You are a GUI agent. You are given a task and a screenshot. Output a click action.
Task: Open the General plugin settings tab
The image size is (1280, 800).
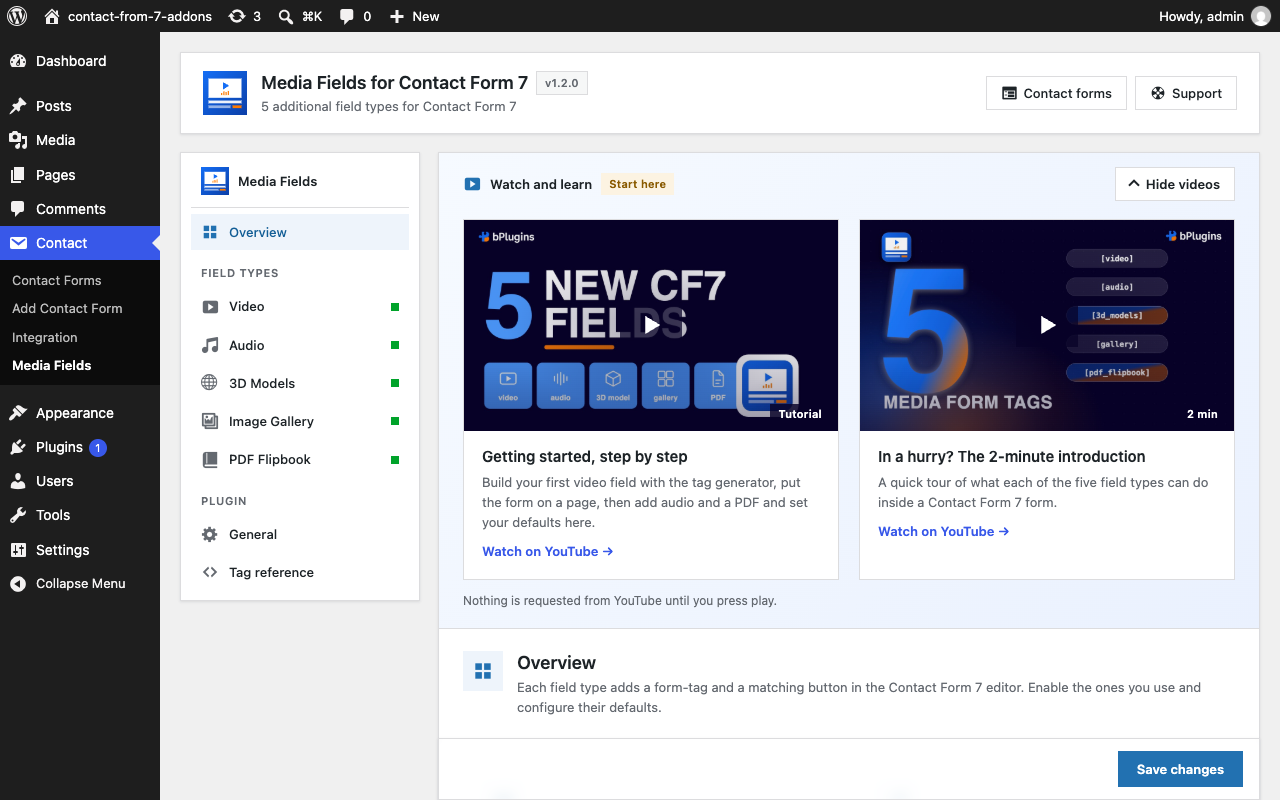[x=300, y=534]
